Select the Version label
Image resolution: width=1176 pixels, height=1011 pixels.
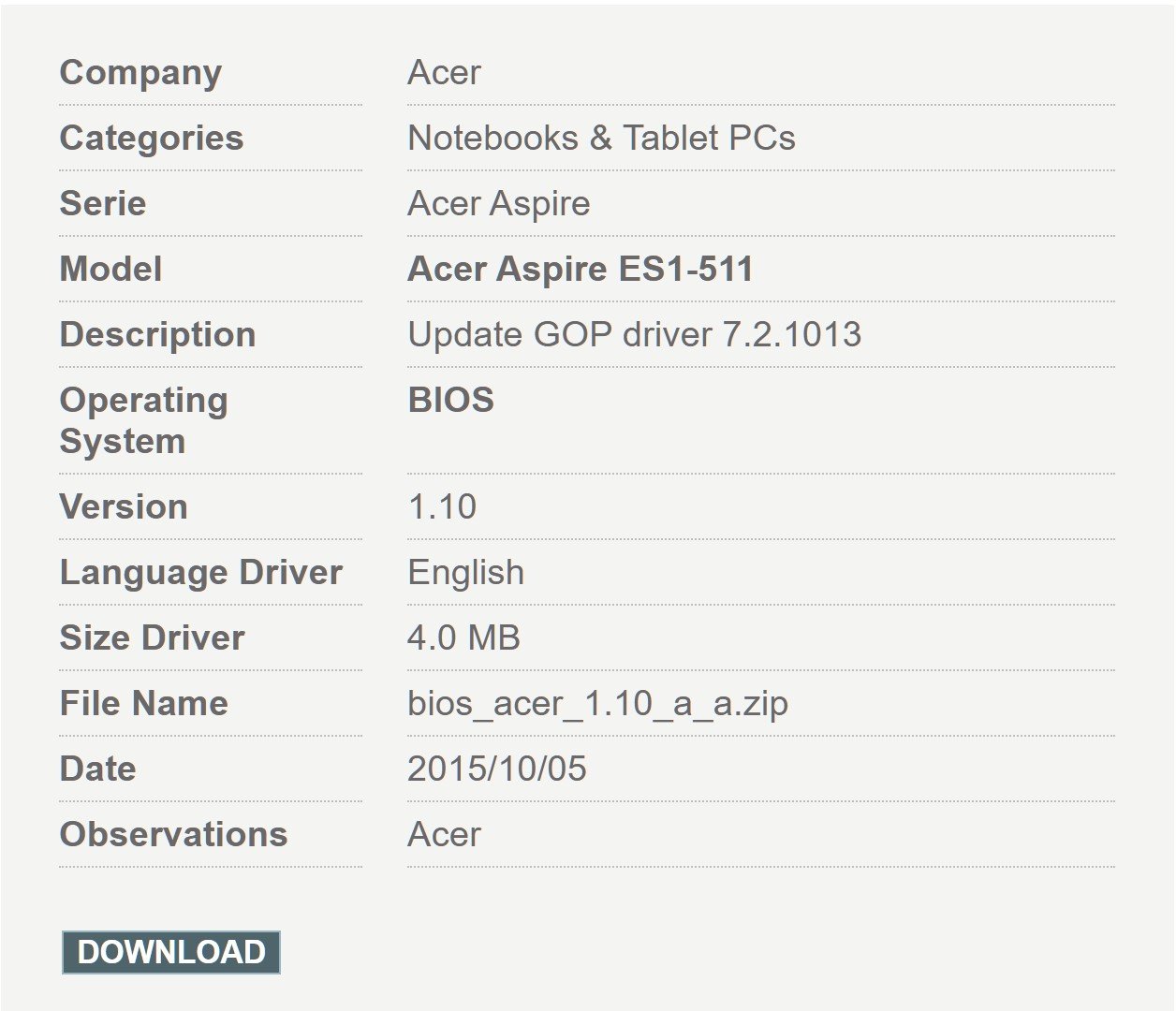pos(124,506)
